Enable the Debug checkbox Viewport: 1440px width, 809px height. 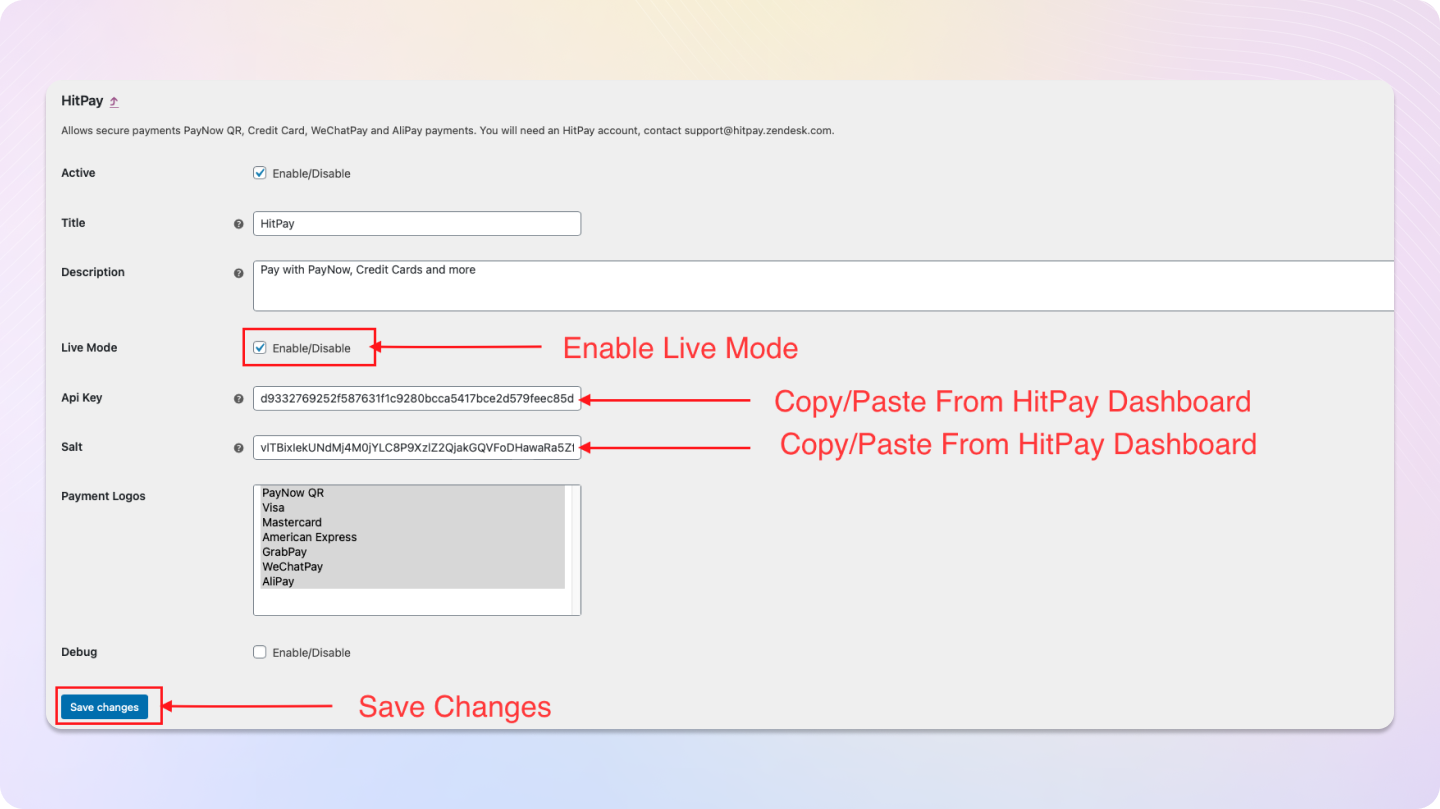pos(260,652)
